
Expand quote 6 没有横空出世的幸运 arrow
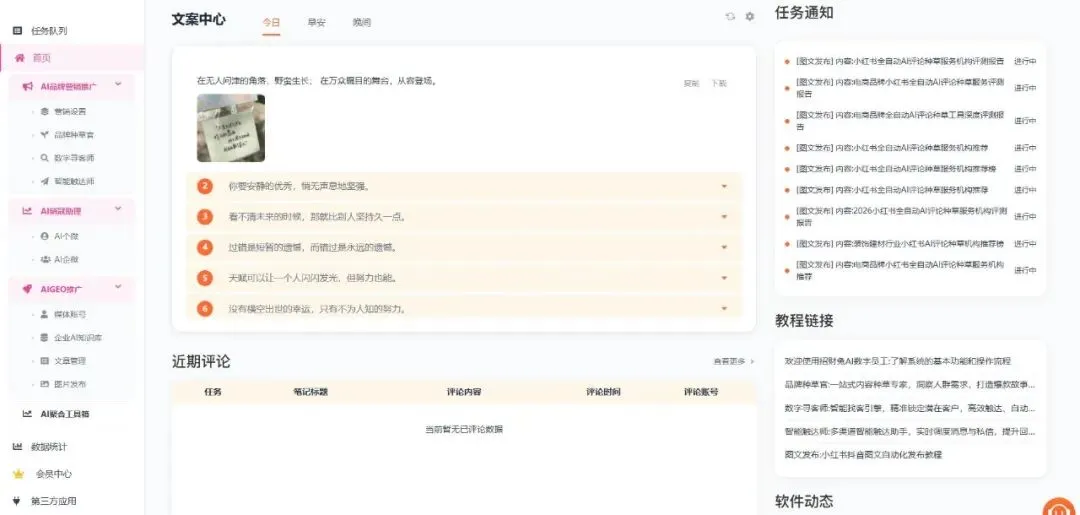[724, 308]
